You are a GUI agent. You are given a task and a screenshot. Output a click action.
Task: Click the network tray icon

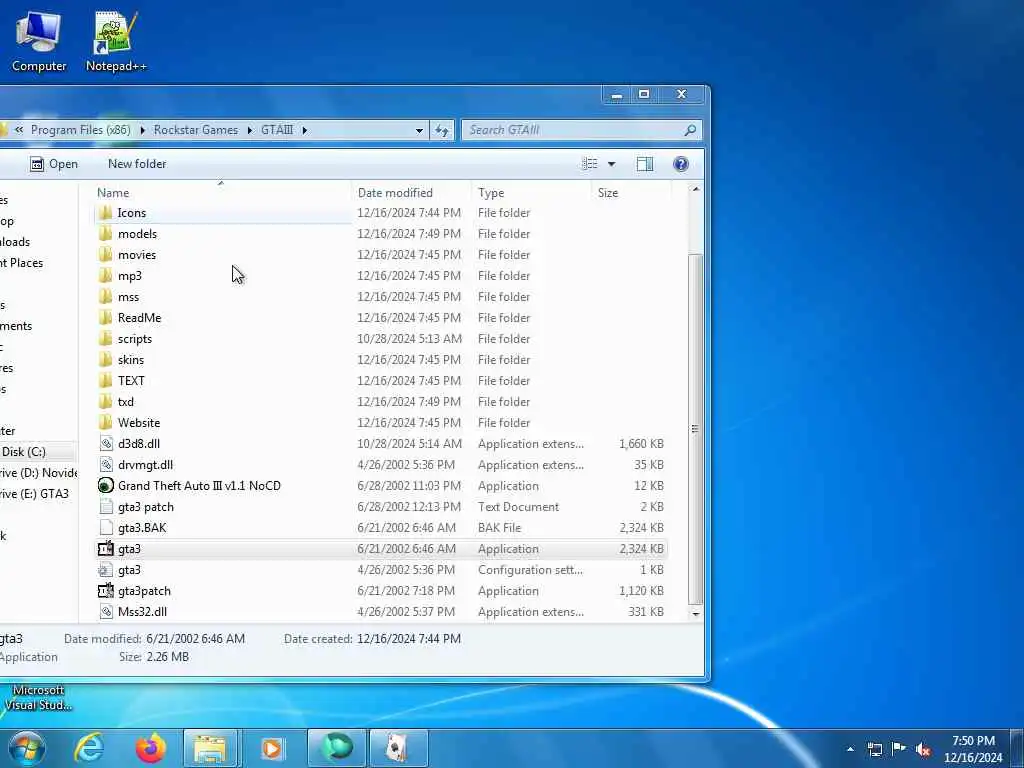click(875, 750)
